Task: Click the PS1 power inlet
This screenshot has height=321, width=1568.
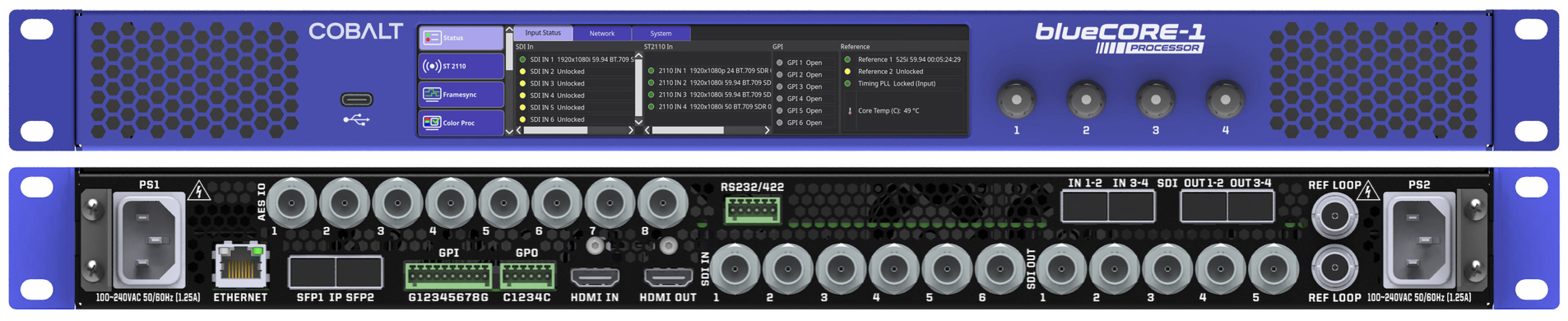Action: (149, 240)
